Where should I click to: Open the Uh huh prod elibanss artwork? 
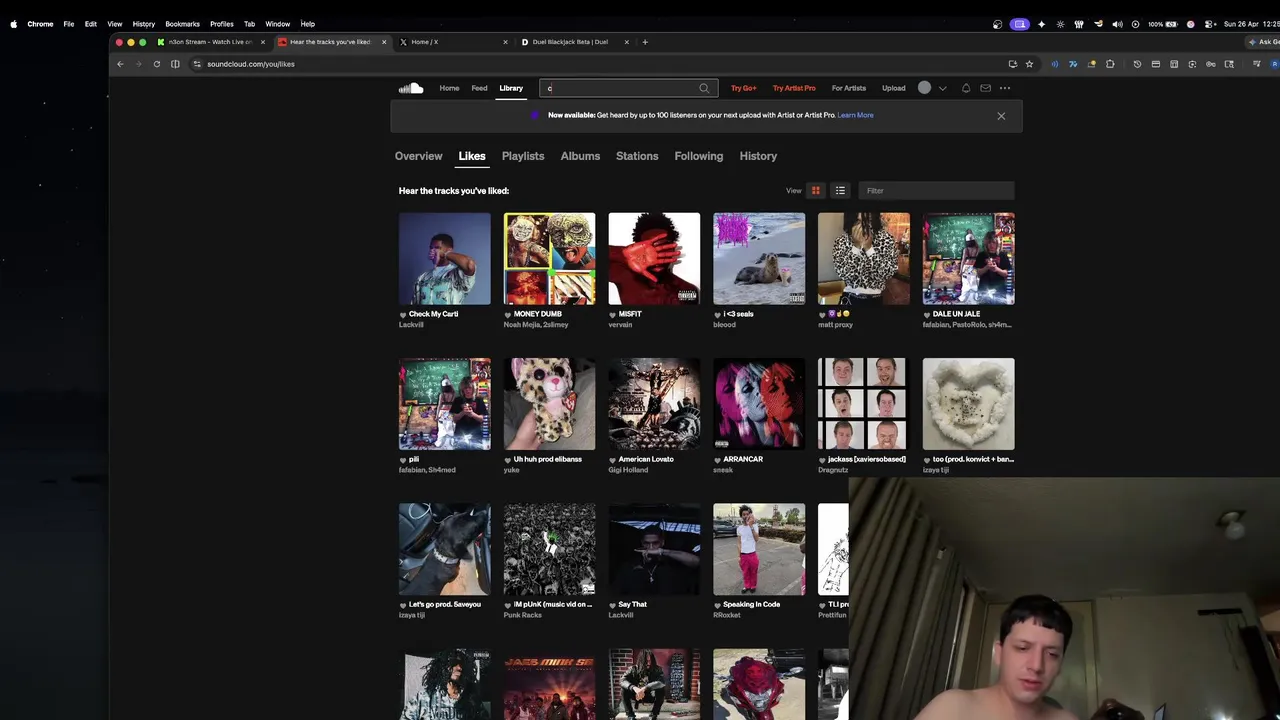[549, 404]
